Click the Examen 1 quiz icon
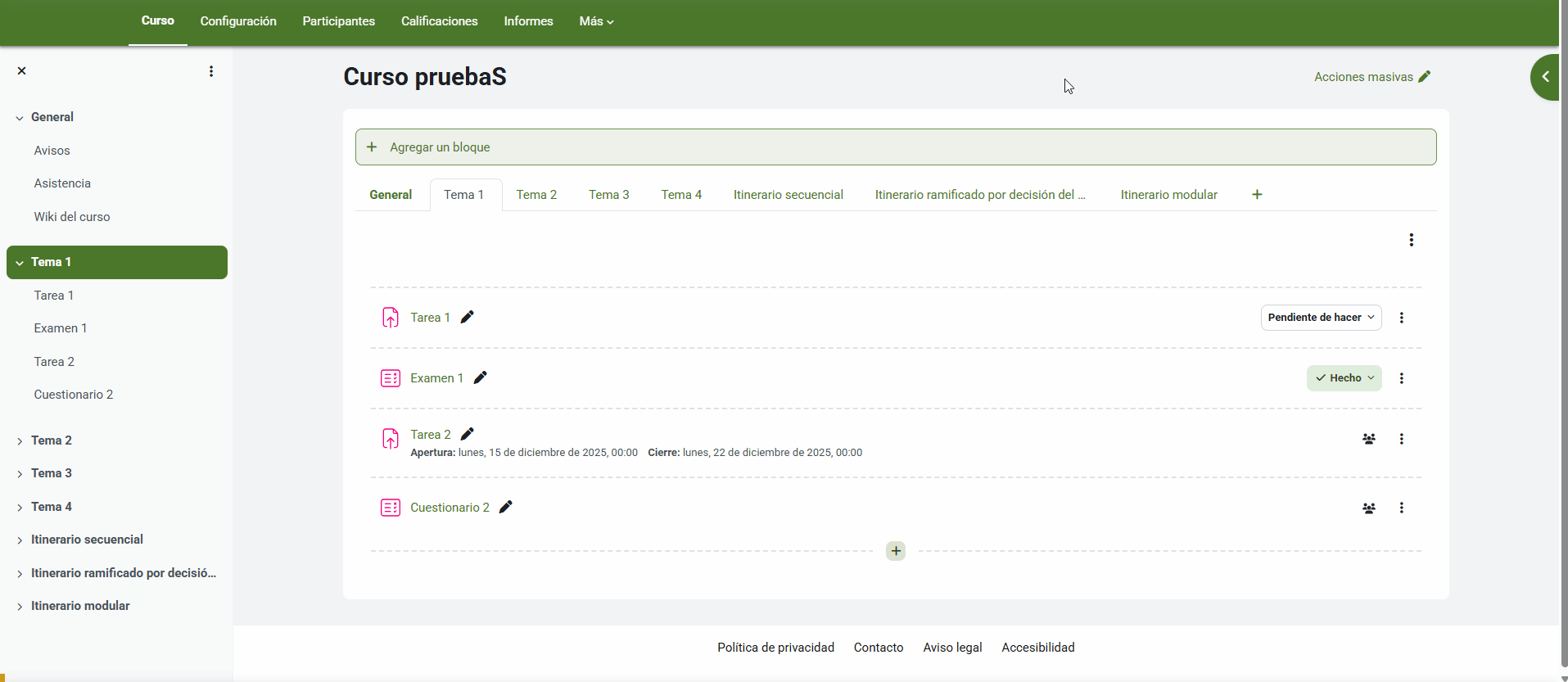The width and height of the screenshot is (1568, 682). [391, 378]
